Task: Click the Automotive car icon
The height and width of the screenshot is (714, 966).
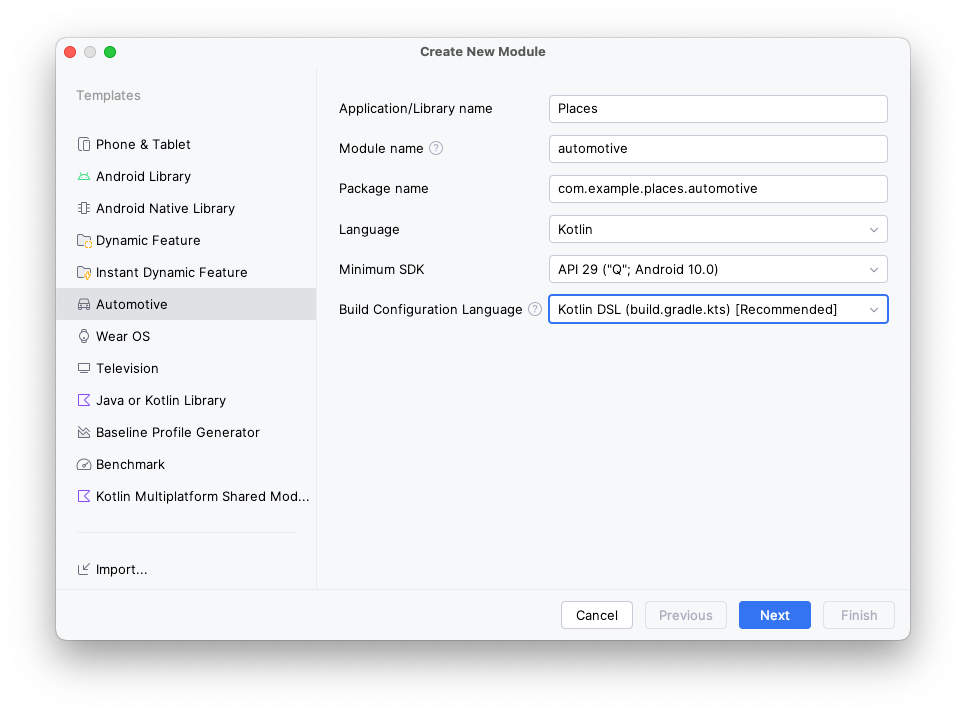Action: coord(83,304)
